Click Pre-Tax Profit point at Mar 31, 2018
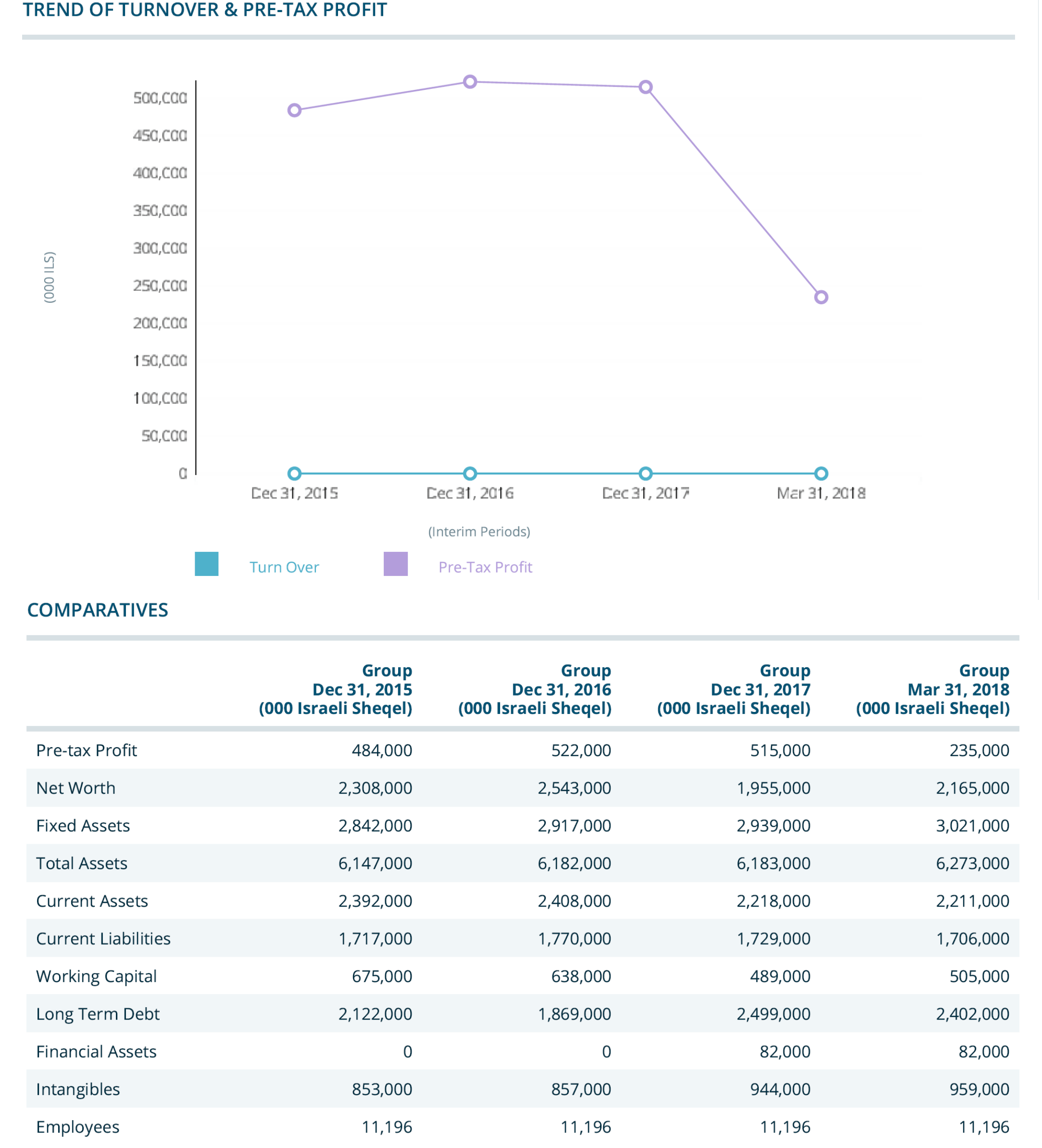 tap(821, 297)
